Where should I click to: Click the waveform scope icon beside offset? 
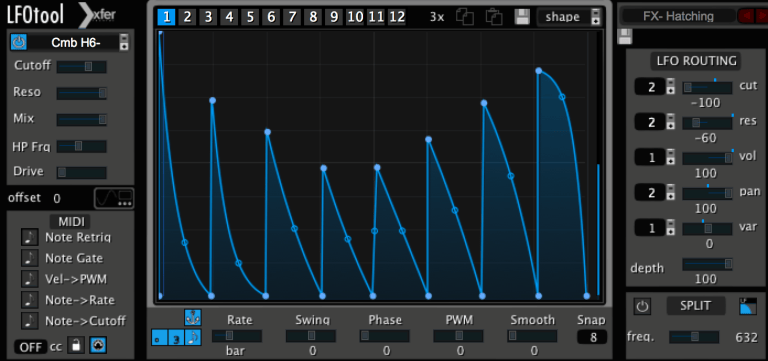coord(114,198)
